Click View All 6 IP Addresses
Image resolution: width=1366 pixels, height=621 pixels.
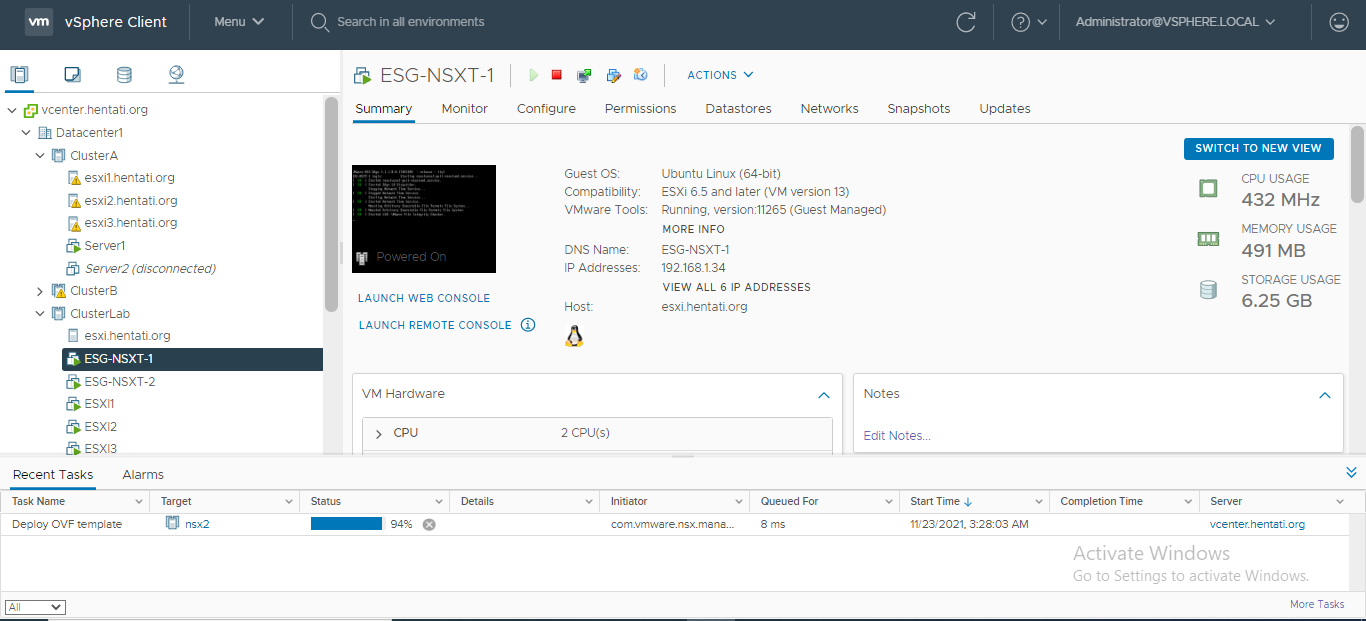point(736,287)
